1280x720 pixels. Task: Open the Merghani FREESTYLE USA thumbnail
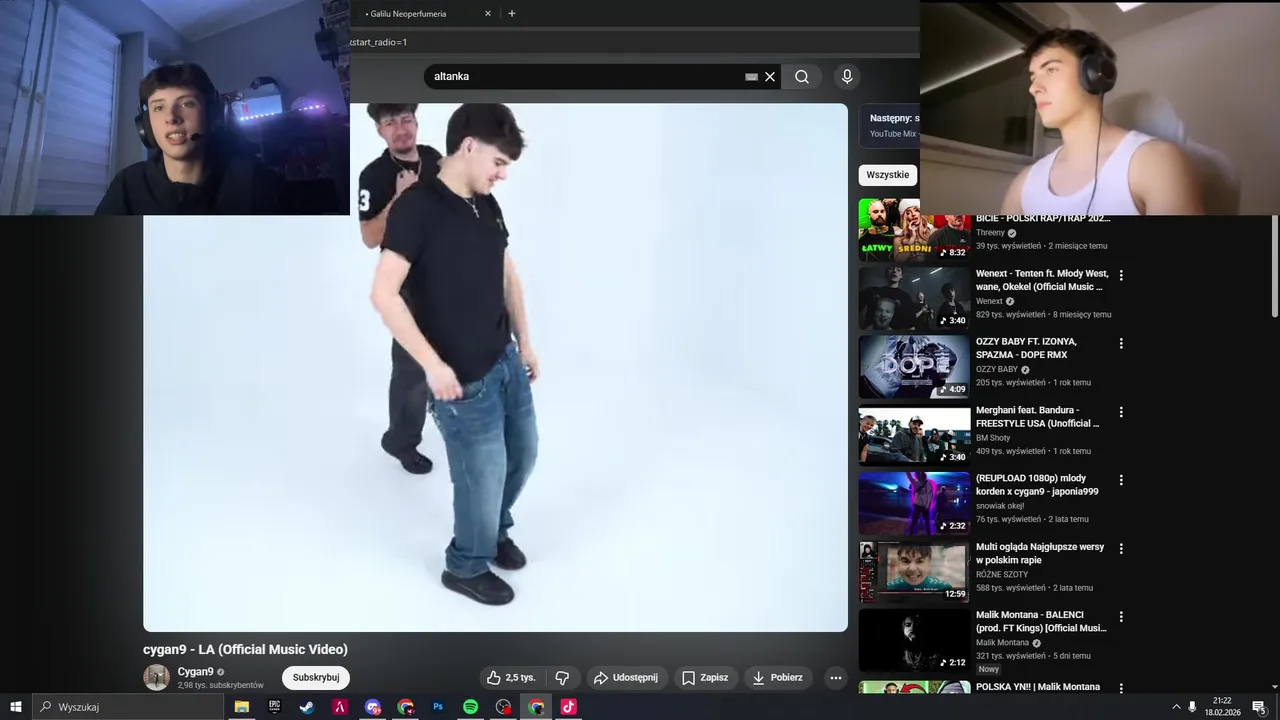(915, 435)
